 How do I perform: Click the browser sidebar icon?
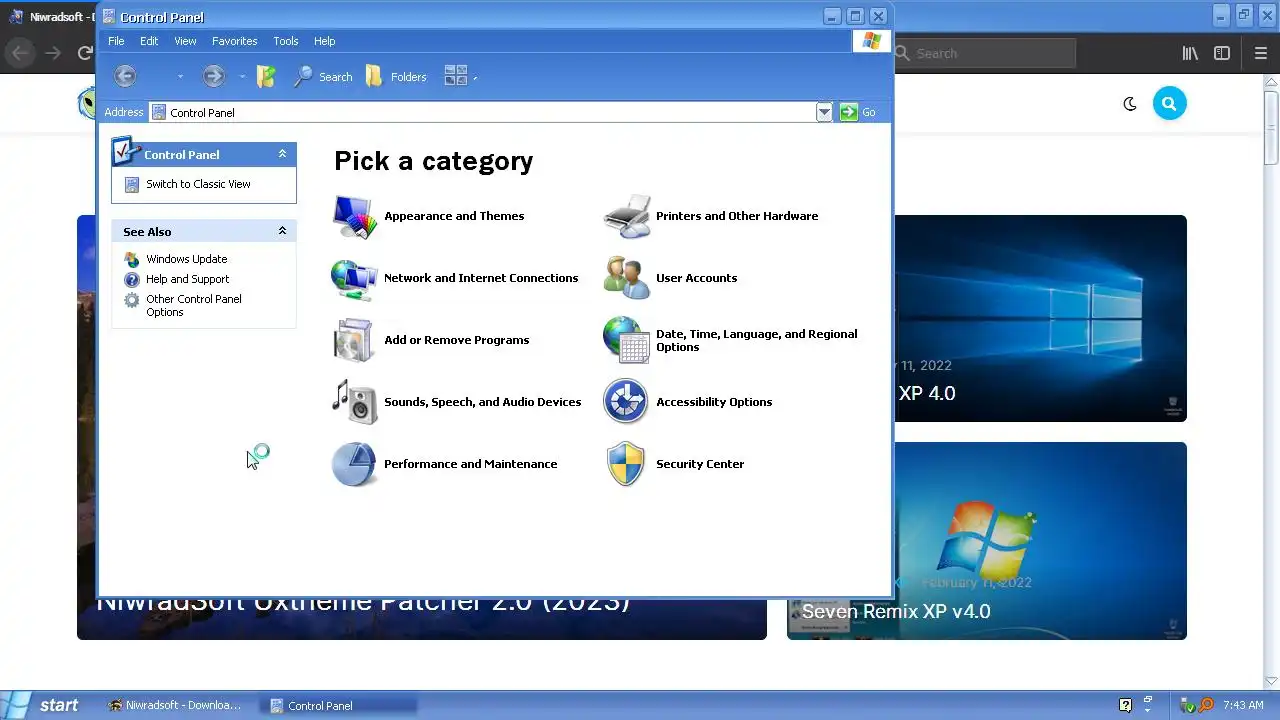tap(1222, 54)
